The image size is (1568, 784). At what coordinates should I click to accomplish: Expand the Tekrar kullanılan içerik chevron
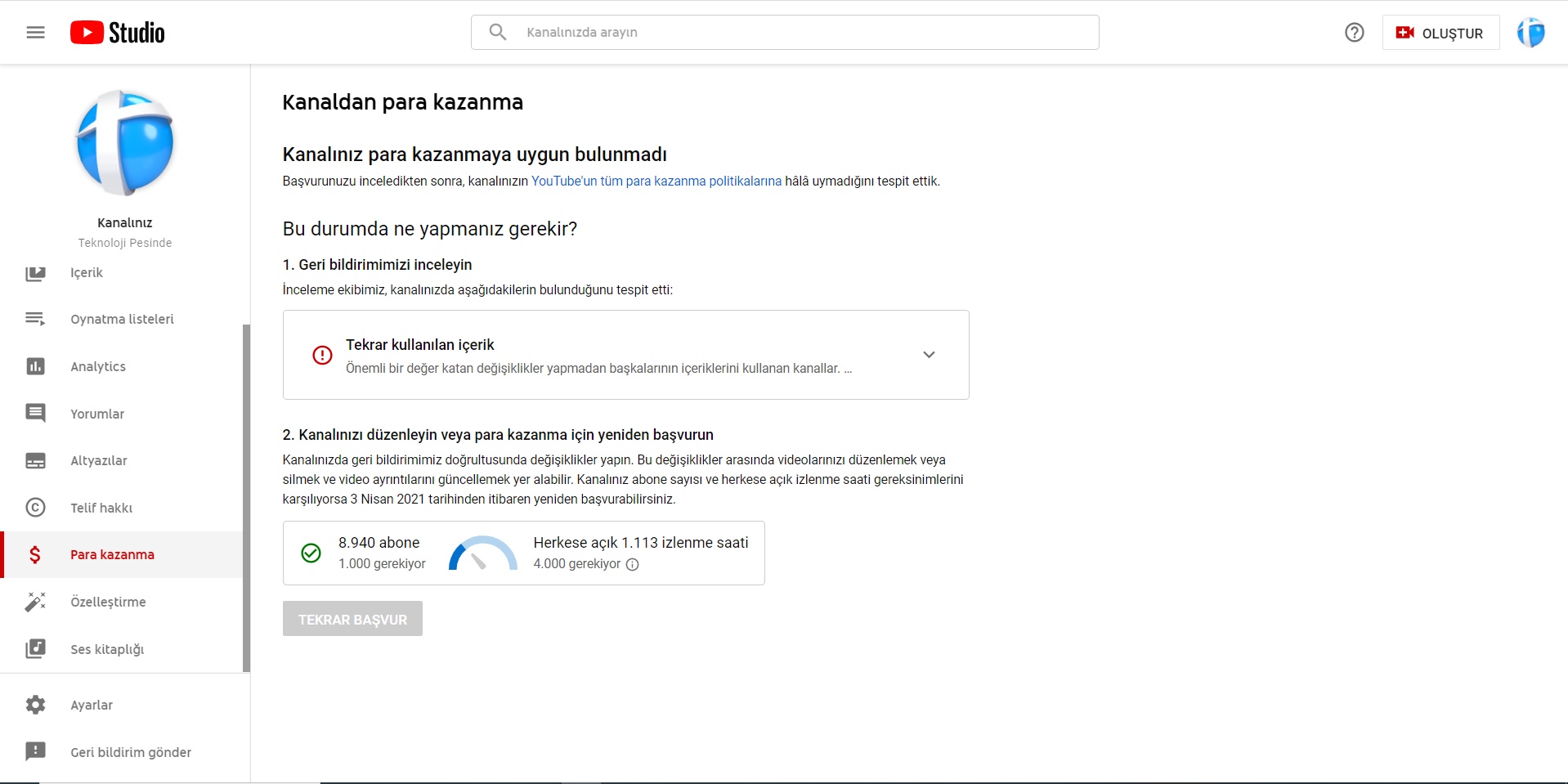(929, 355)
